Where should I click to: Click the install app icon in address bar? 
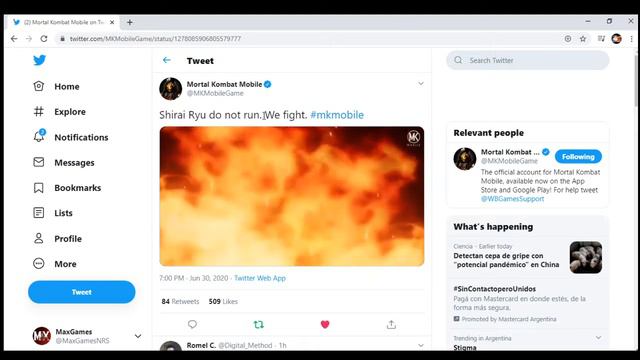click(568, 39)
